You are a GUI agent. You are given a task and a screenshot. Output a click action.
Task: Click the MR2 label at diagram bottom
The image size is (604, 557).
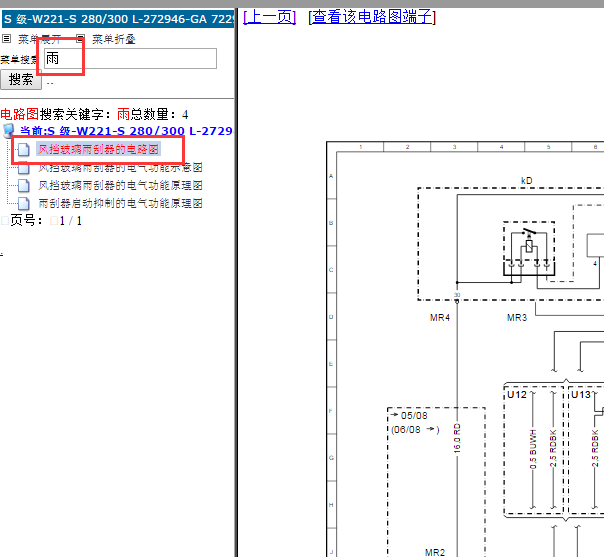pos(435,552)
